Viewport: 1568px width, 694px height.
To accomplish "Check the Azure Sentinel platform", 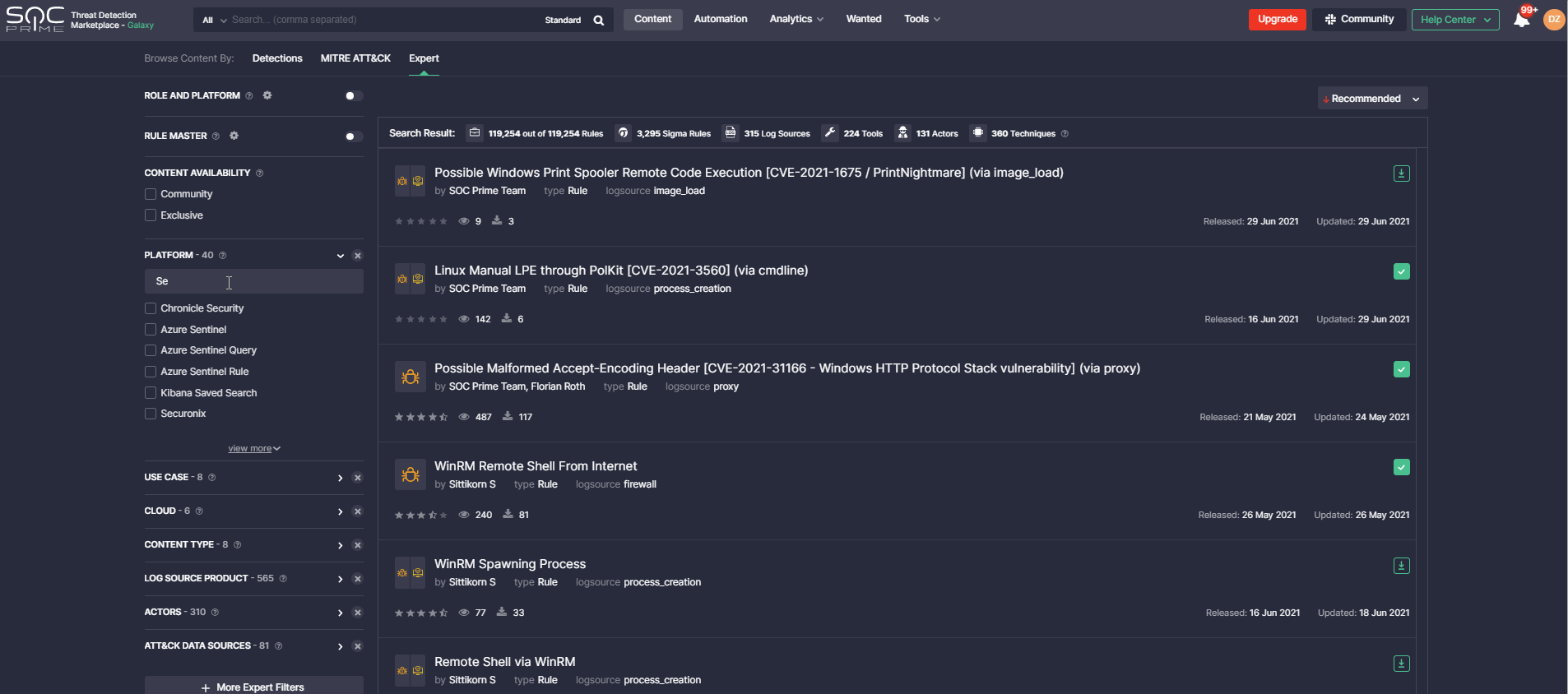I will [x=151, y=330].
